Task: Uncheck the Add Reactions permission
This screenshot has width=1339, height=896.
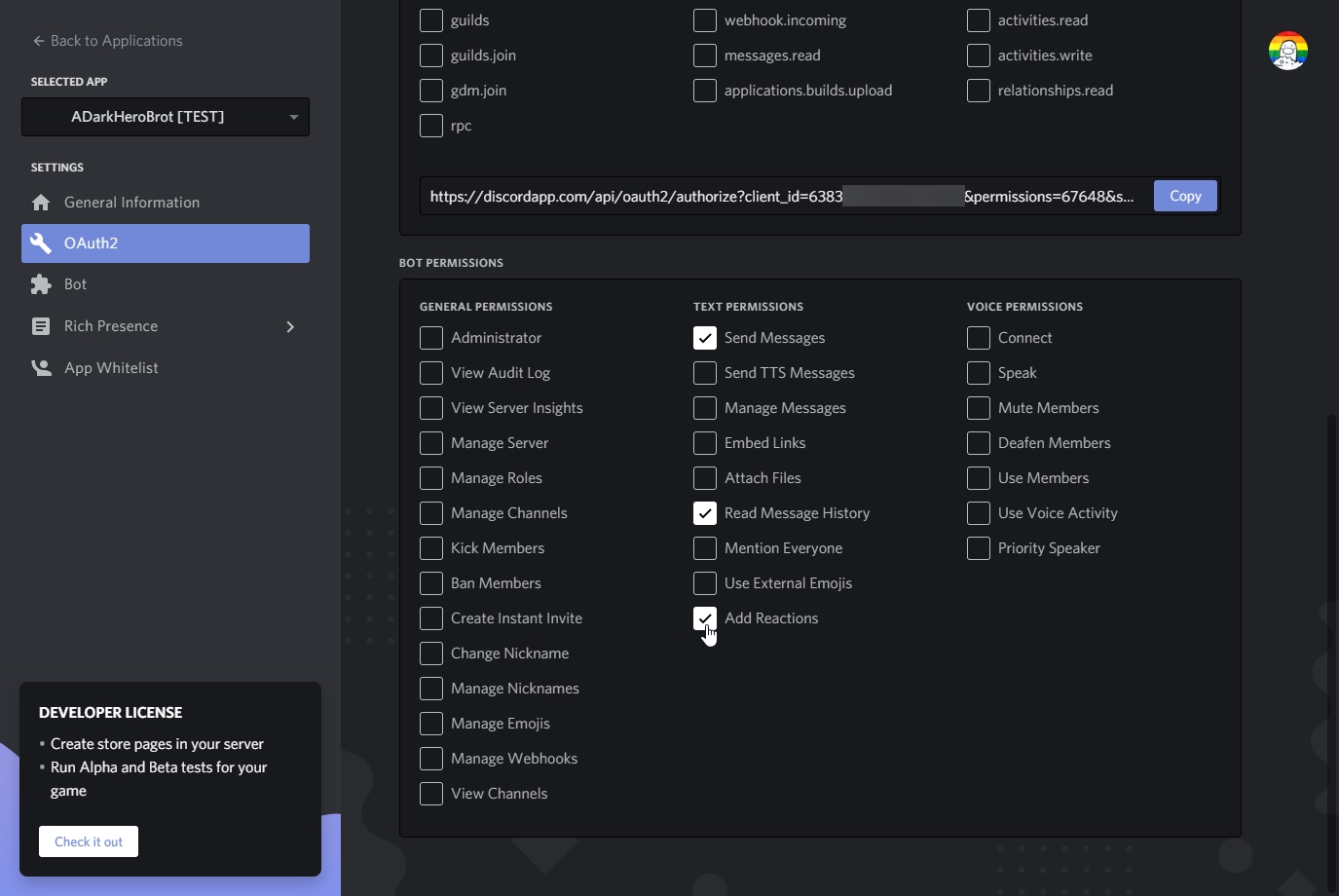Action: pyautogui.click(x=705, y=618)
